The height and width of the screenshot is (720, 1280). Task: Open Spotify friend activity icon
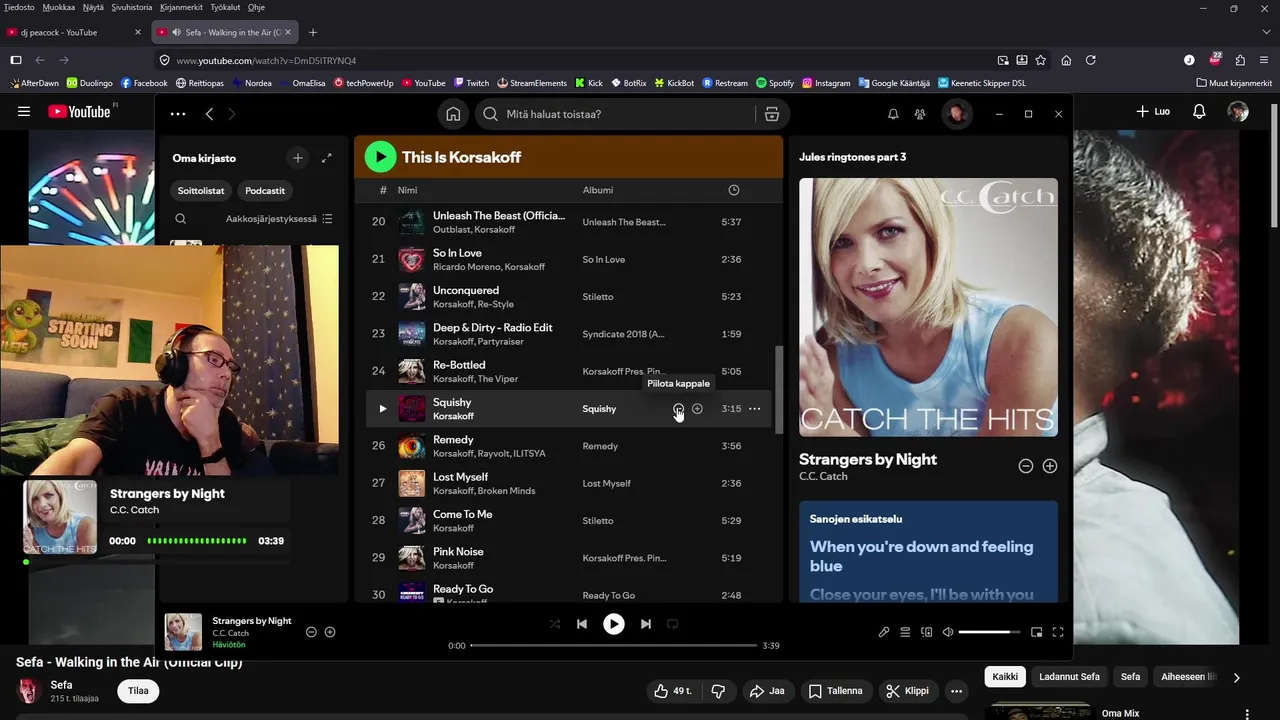tap(920, 114)
